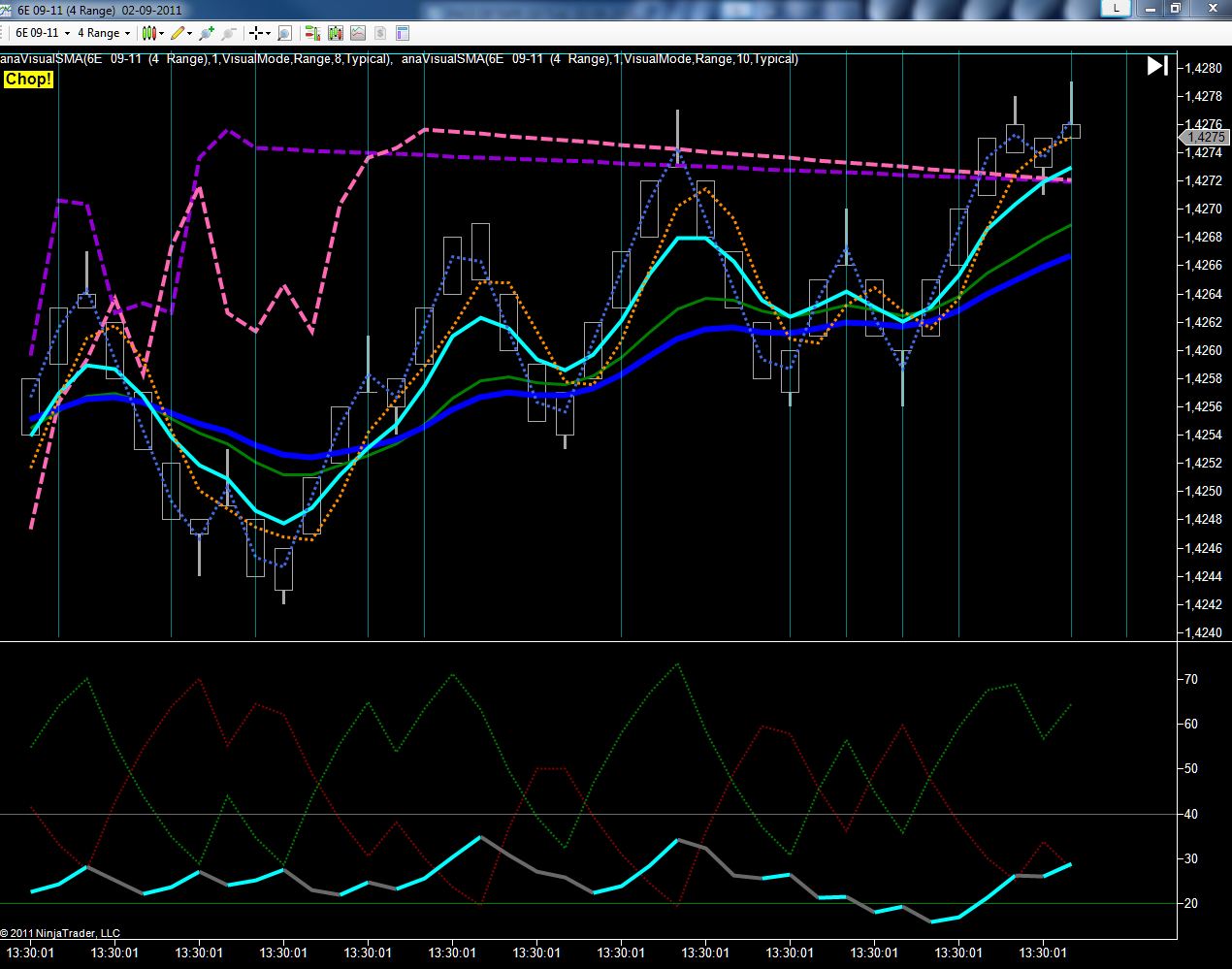Select the pencil drawing tools icon

178,33
